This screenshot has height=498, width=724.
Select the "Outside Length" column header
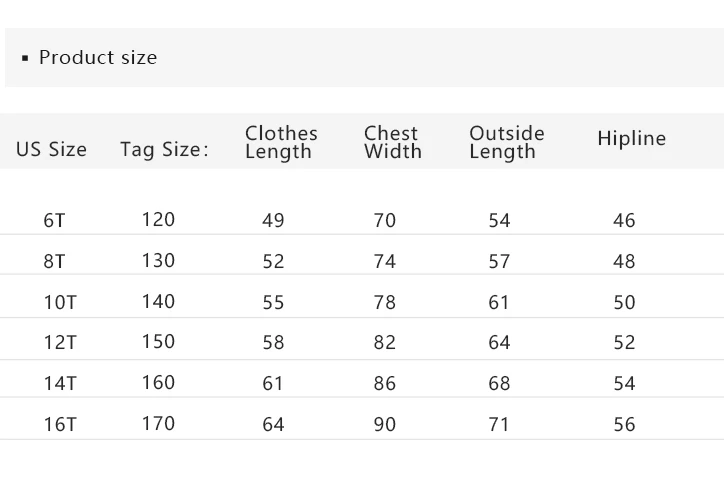506,142
